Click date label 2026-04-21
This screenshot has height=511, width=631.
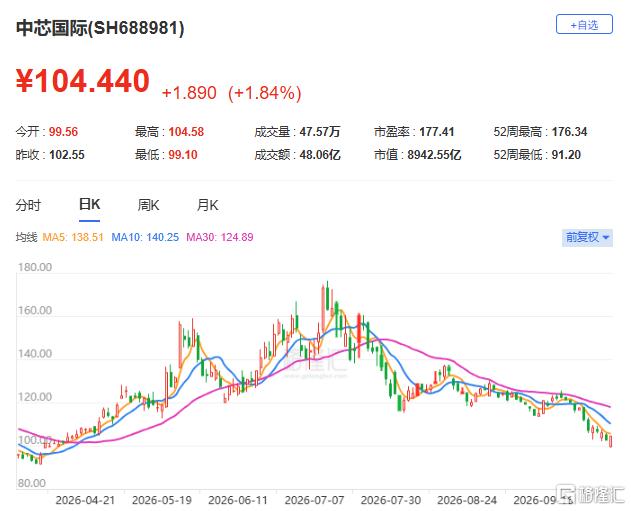pyautogui.click(x=85, y=500)
